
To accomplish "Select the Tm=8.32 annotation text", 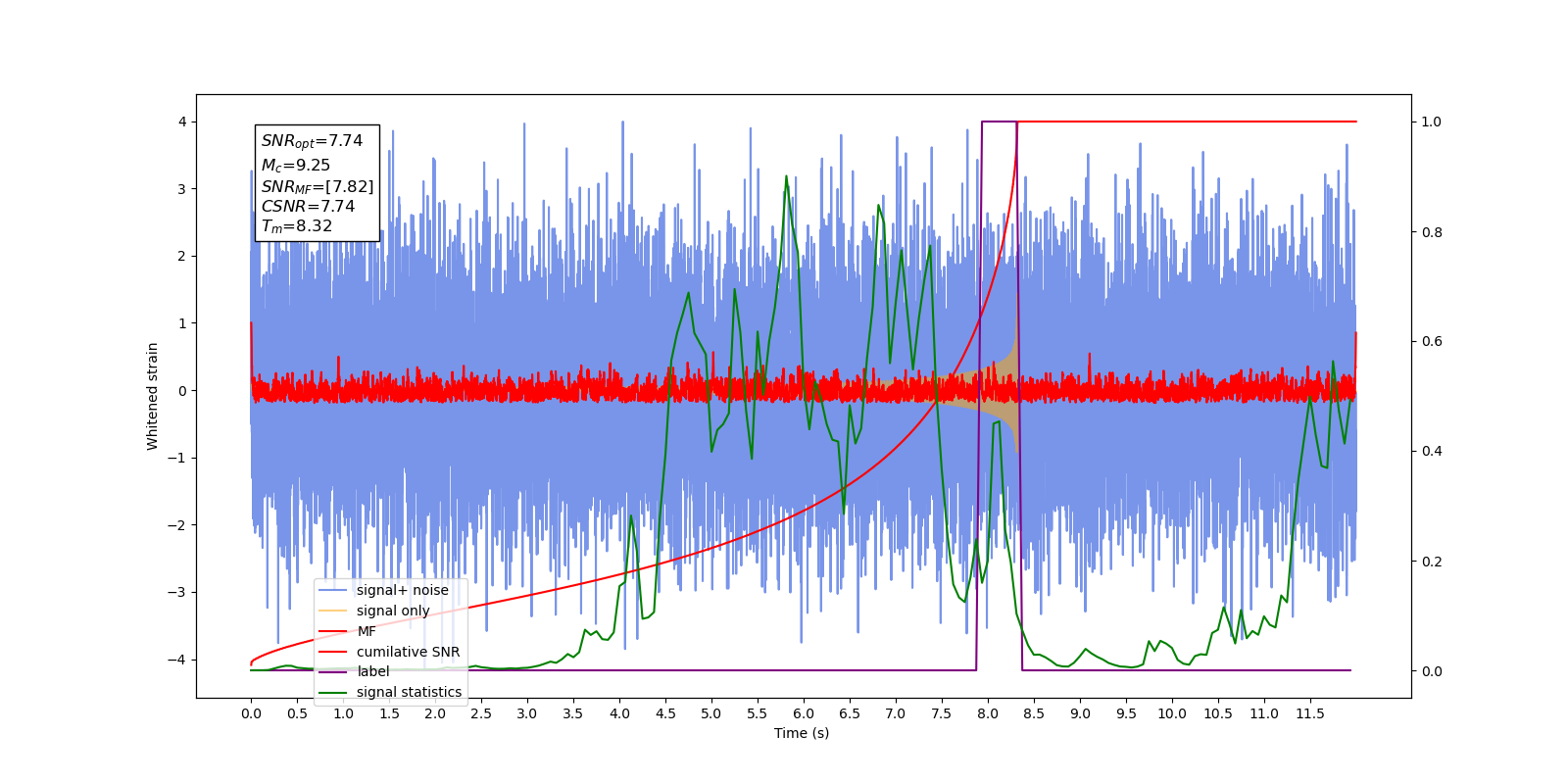I will pos(297,226).
